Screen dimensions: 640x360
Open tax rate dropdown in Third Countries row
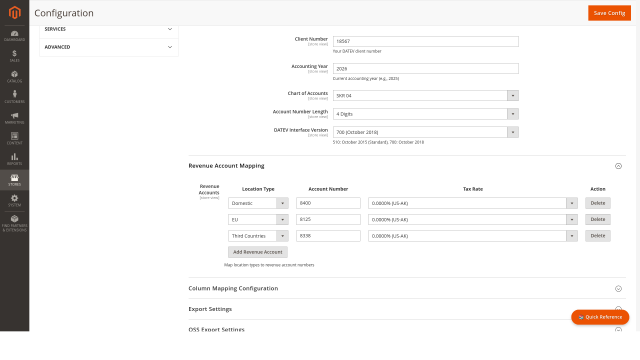(x=473, y=236)
